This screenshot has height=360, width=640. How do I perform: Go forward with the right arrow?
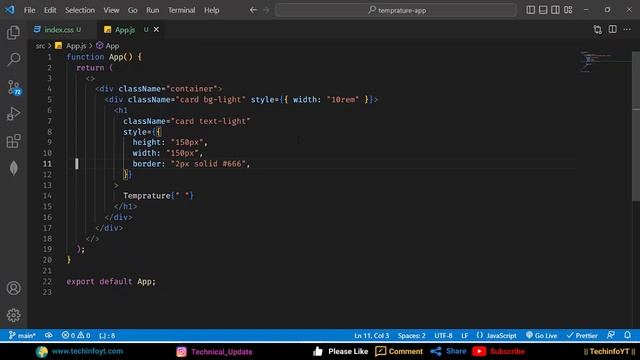coord(266,10)
